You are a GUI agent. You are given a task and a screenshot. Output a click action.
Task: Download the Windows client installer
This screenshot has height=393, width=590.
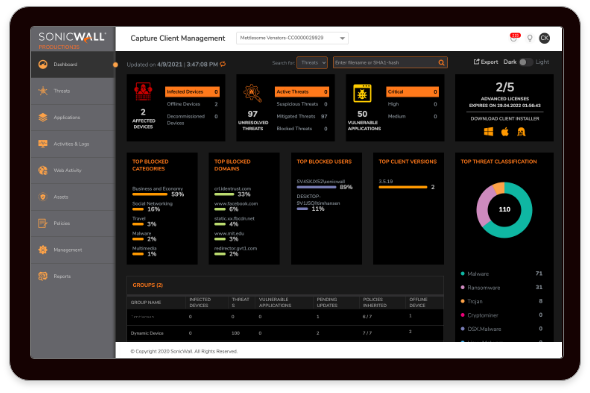(x=488, y=132)
